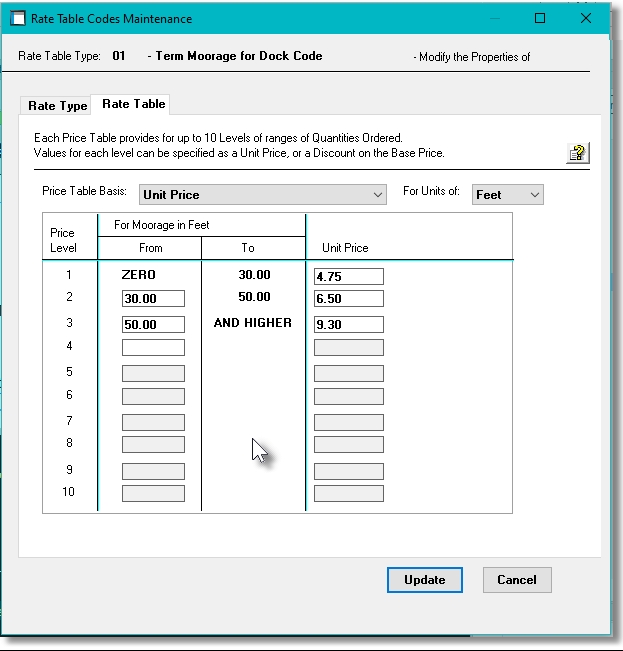Click the 30.00 To value for level 1
This screenshot has width=623, height=651.
254,274
